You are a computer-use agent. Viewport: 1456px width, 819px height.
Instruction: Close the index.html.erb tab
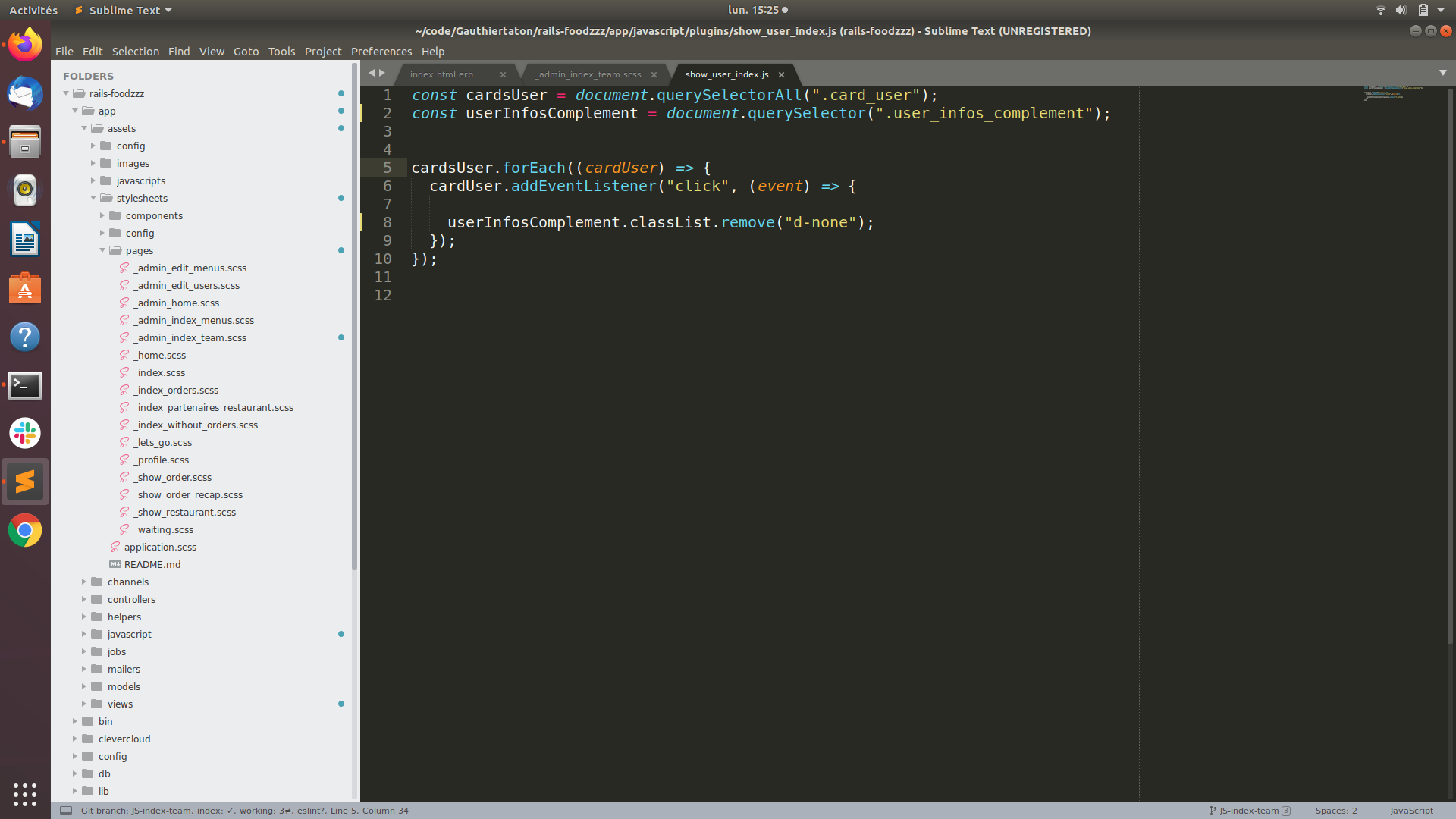pos(503,74)
